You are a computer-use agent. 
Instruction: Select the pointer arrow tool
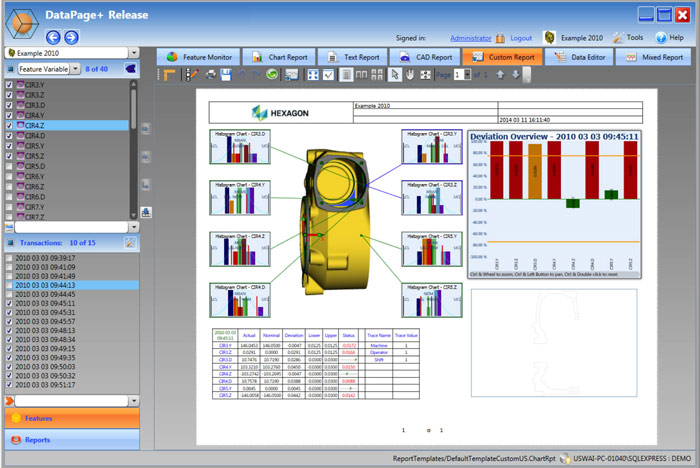(x=395, y=75)
